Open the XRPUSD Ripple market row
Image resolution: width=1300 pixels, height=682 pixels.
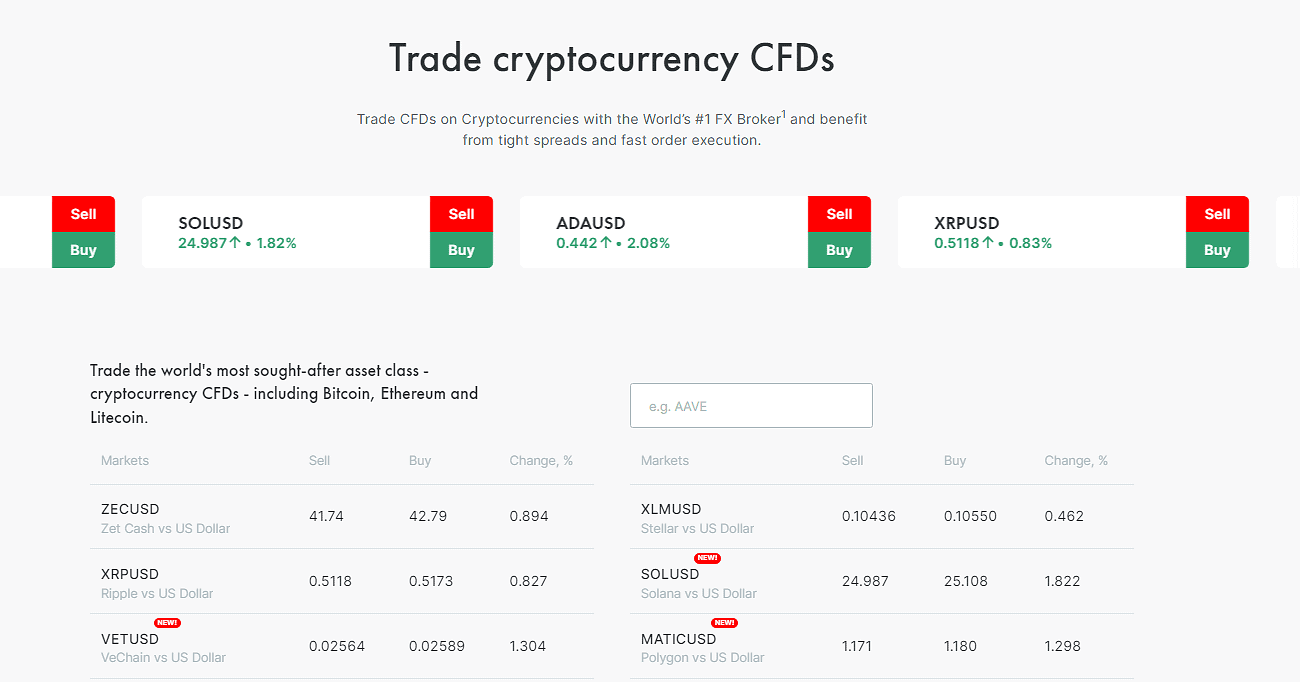[x=342, y=581]
